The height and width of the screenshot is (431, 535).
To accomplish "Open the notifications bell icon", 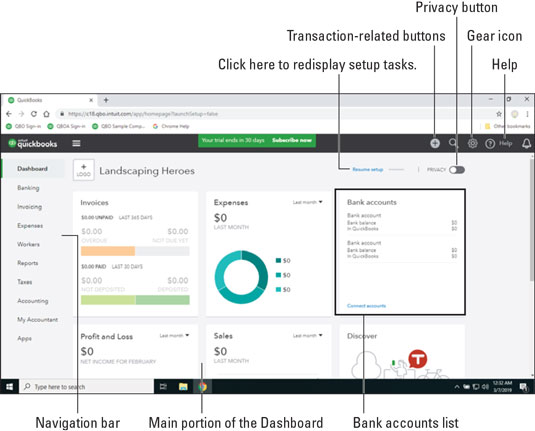I will (x=526, y=143).
